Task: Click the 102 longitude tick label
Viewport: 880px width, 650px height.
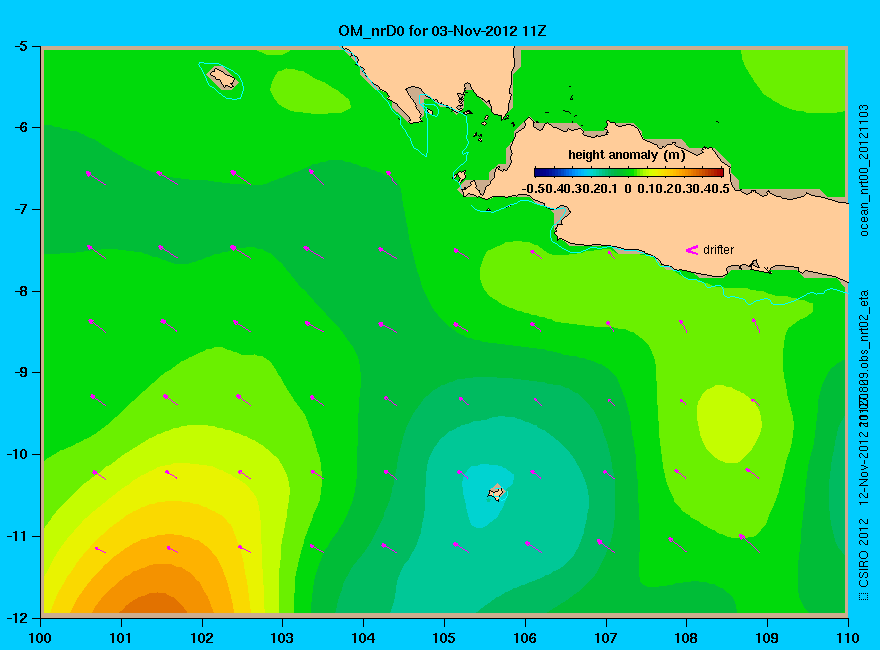Action: pyautogui.click(x=201, y=638)
